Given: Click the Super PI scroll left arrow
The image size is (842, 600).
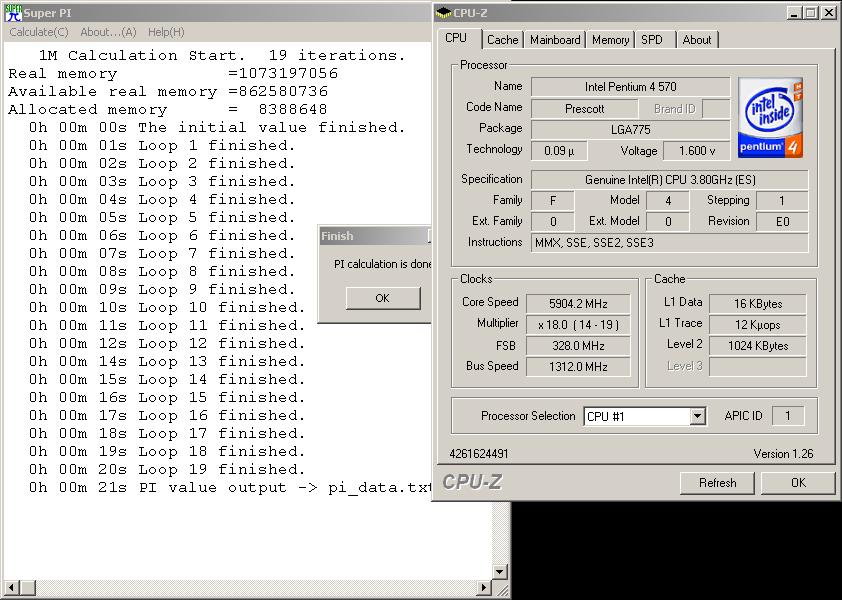Looking at the screenshot, I should [12, 588].
